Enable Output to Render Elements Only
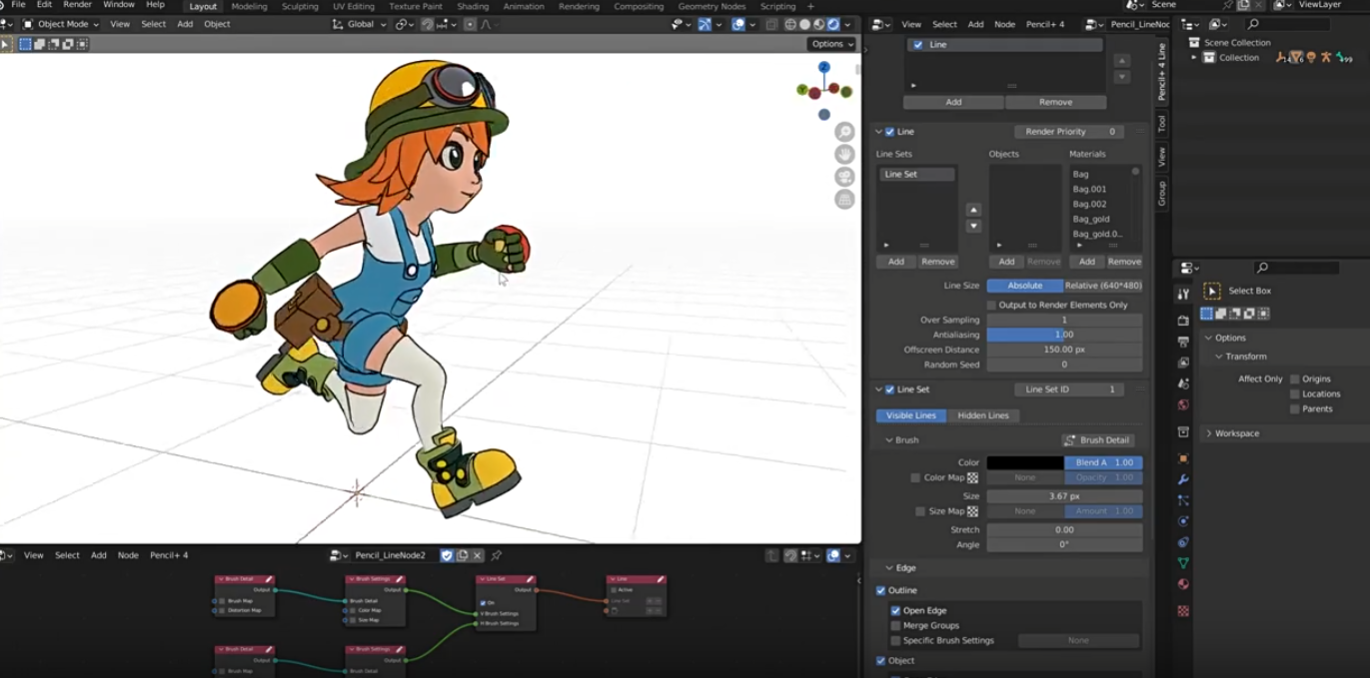 [992, 305]
